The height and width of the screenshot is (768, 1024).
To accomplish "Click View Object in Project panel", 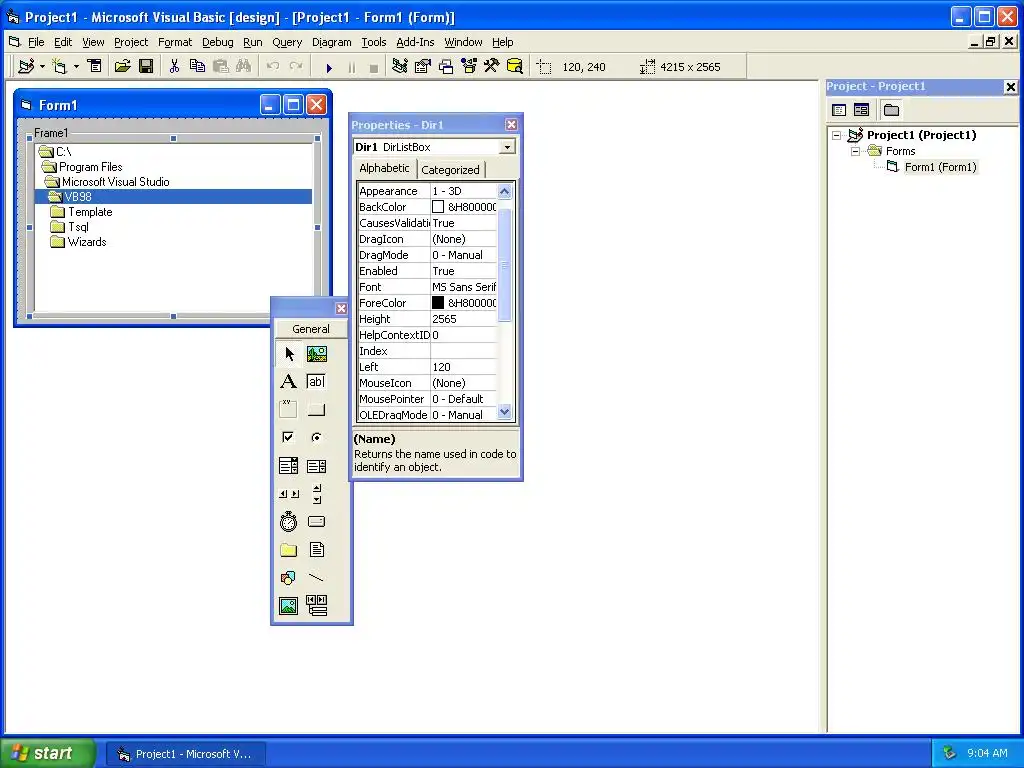I will (x=861, y=110).
